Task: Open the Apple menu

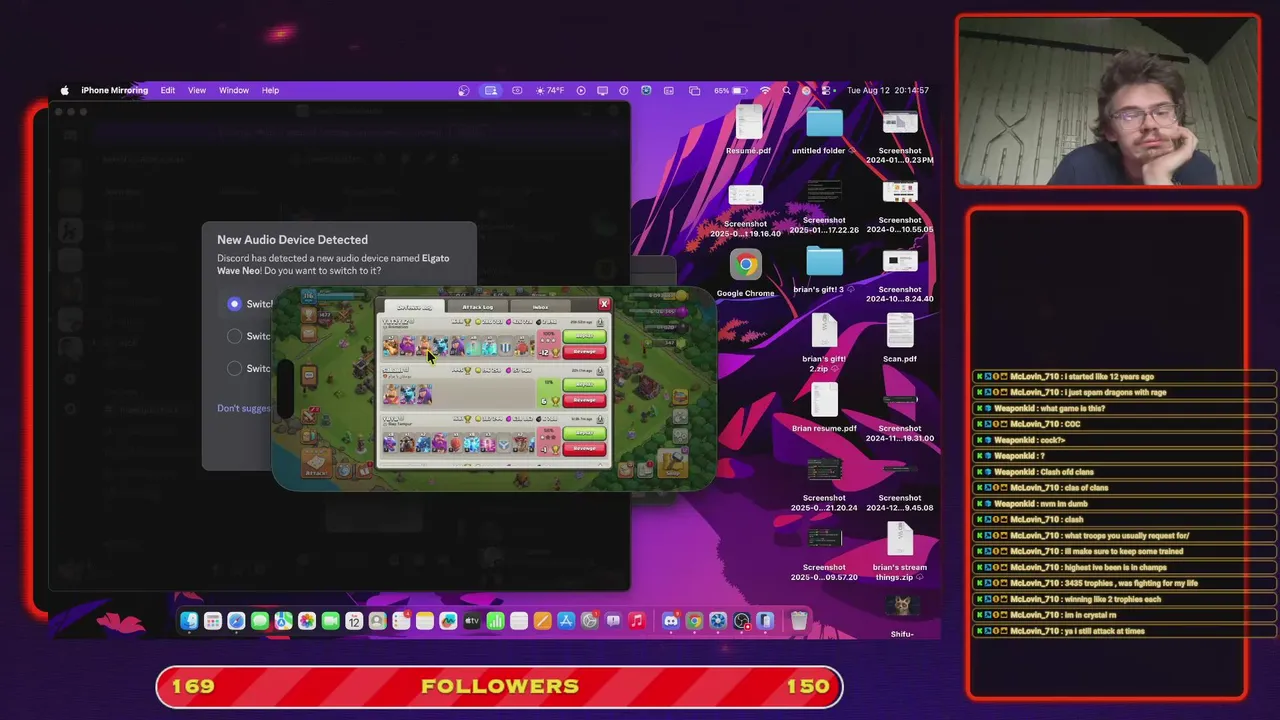Action: (65, 90)
